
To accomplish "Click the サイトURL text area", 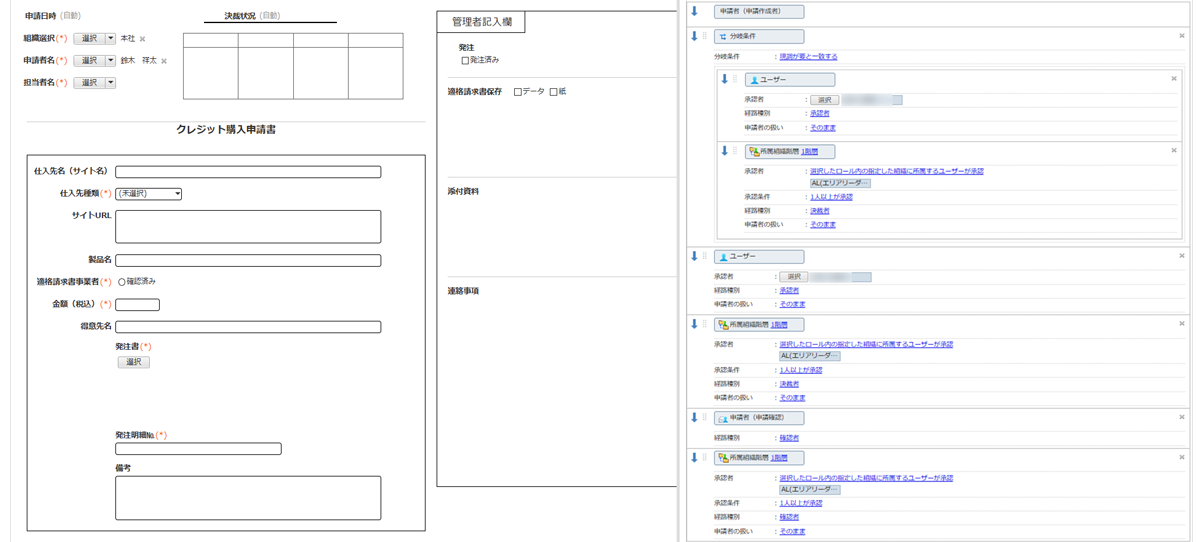I will (x=248, y=227).
